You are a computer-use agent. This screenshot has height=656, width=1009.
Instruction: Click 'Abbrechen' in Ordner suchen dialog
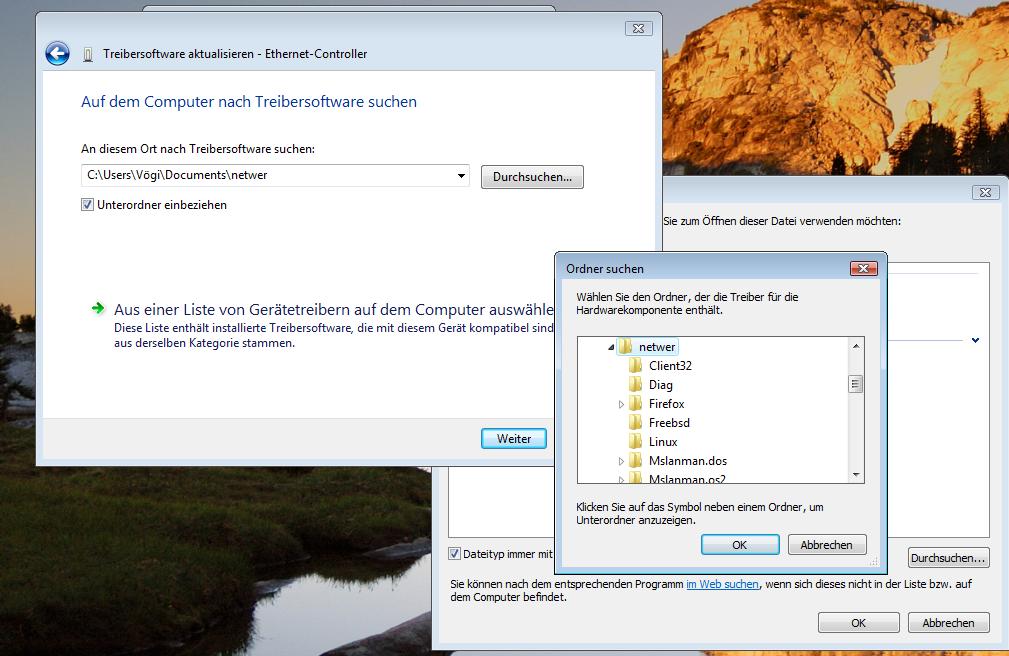[826, 545]
